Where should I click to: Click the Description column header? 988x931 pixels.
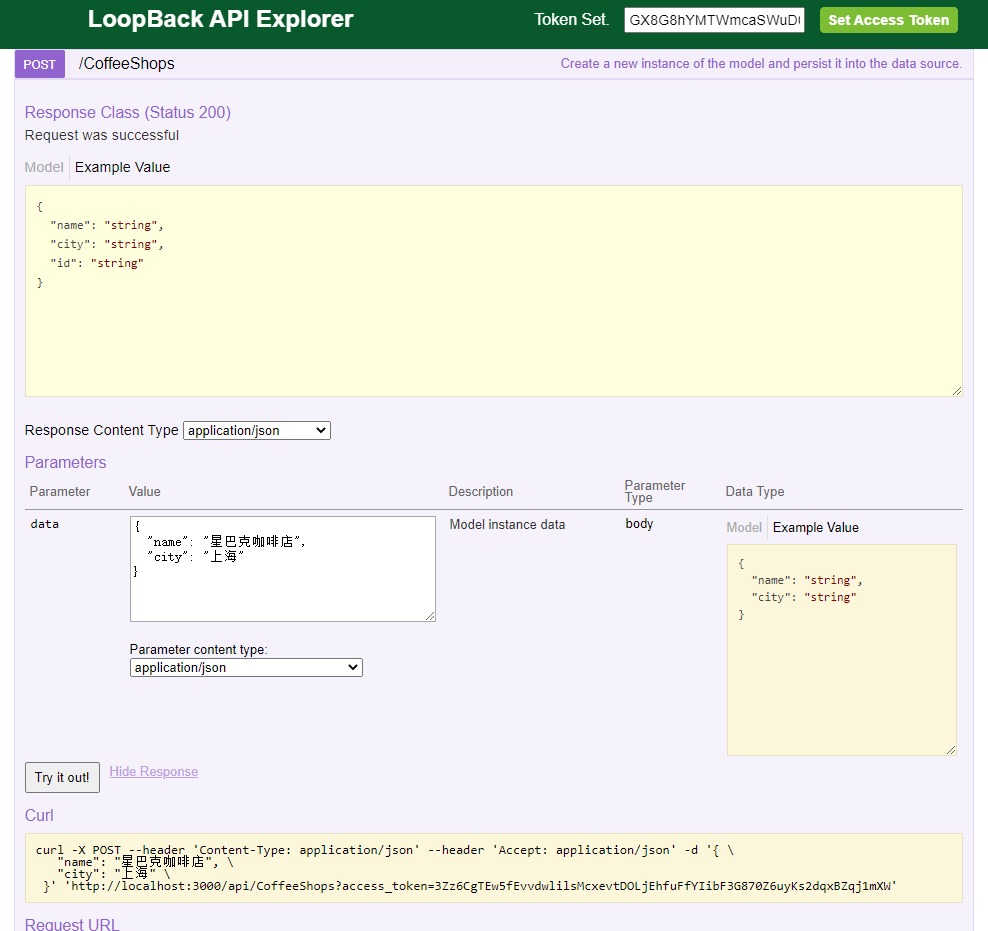click(x=481, y=491)
